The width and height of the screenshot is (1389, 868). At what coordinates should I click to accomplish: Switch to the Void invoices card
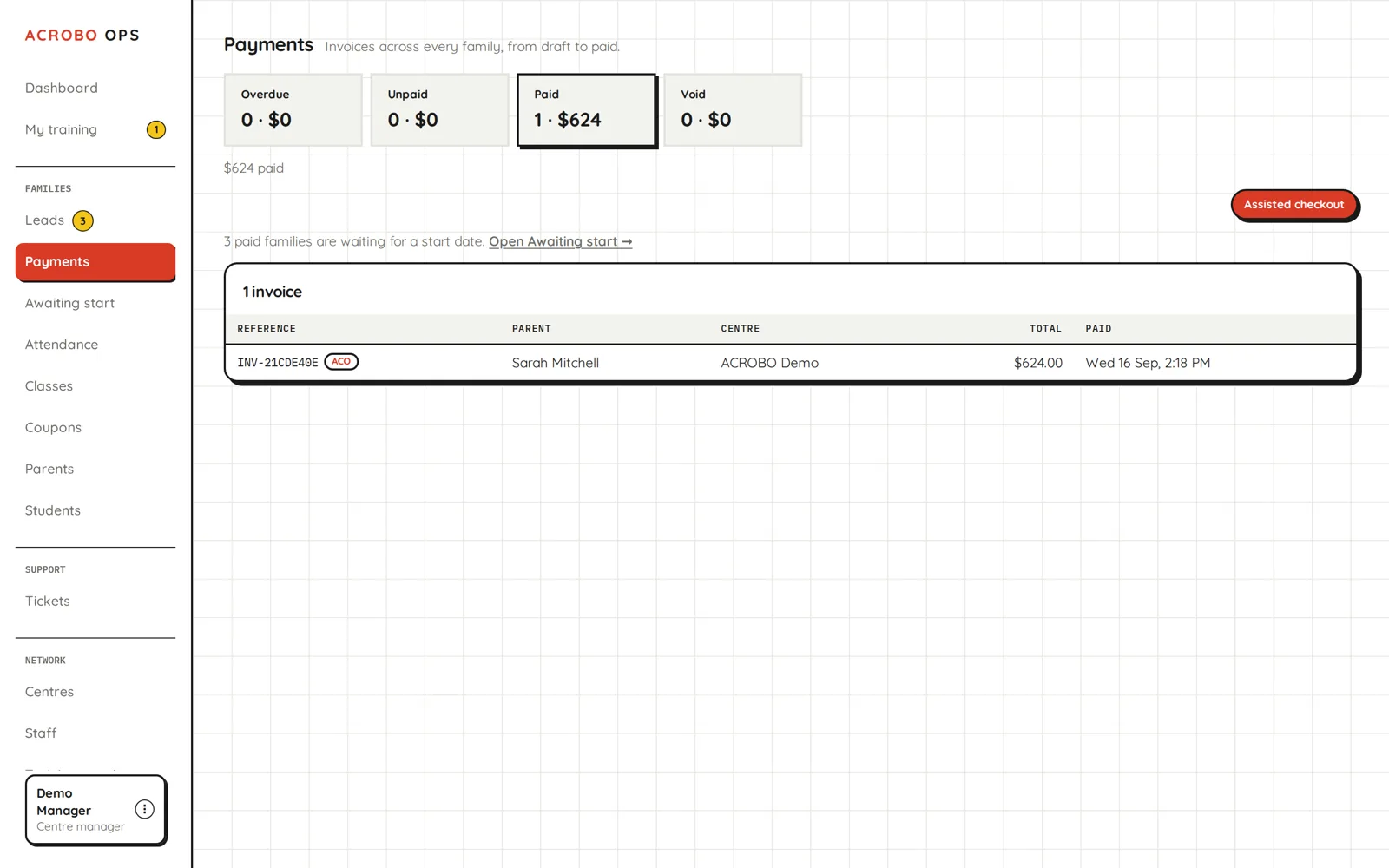coord(734,110)
